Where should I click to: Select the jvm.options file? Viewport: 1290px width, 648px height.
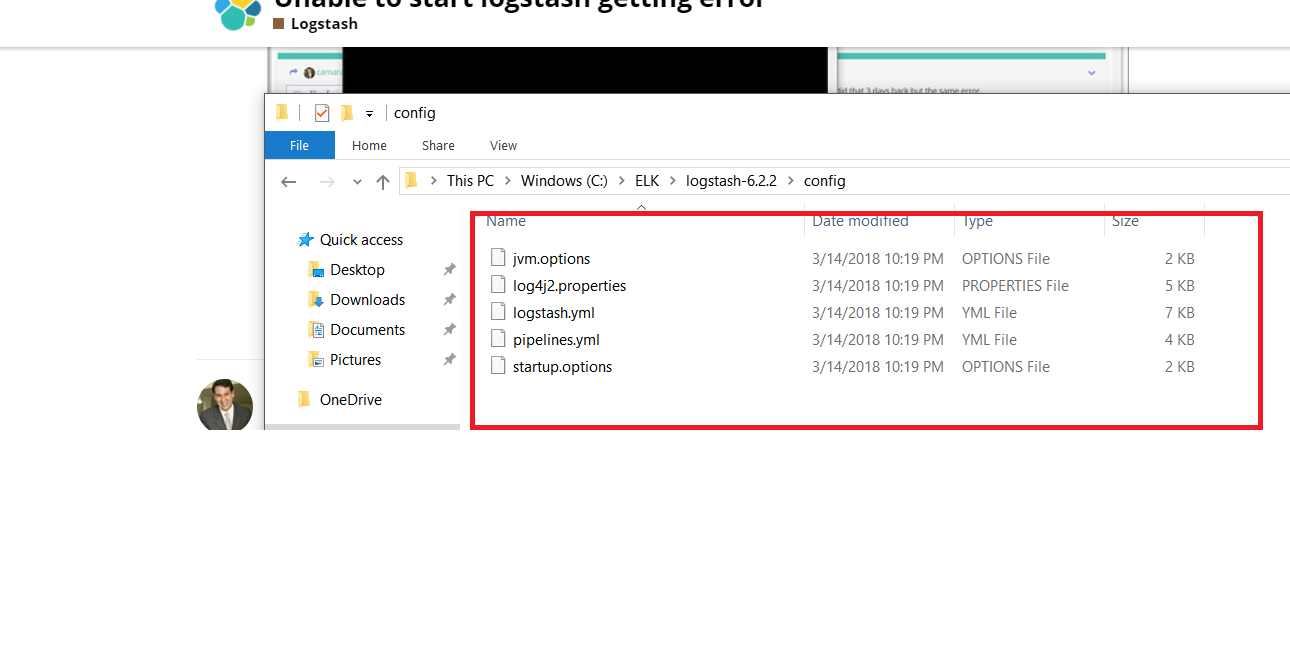pos(551,259)
